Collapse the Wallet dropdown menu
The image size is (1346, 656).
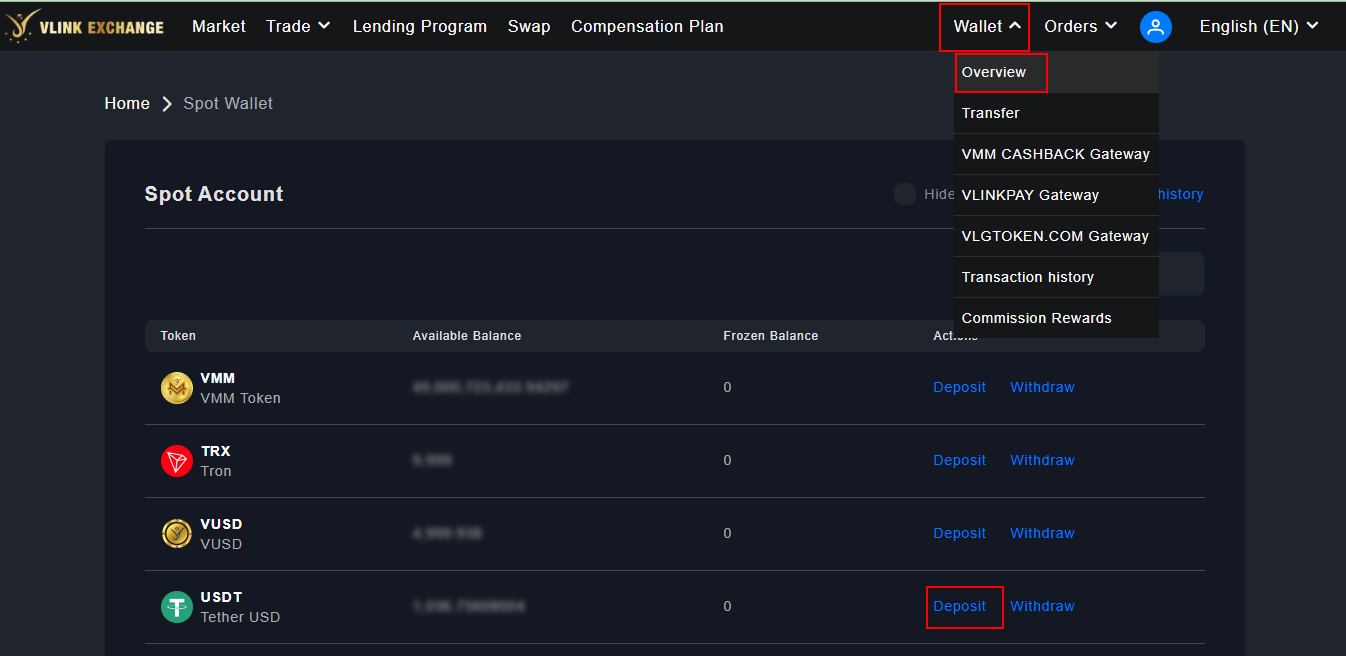click(987, 27)
